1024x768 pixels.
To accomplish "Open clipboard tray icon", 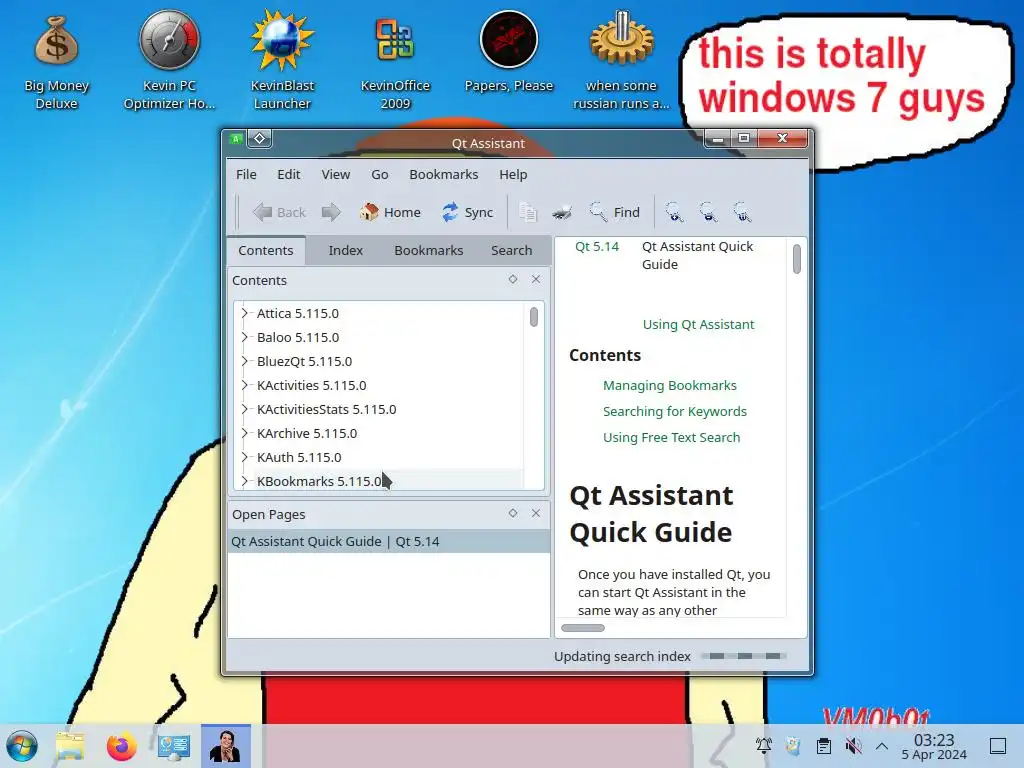I will tap(824, 746).
